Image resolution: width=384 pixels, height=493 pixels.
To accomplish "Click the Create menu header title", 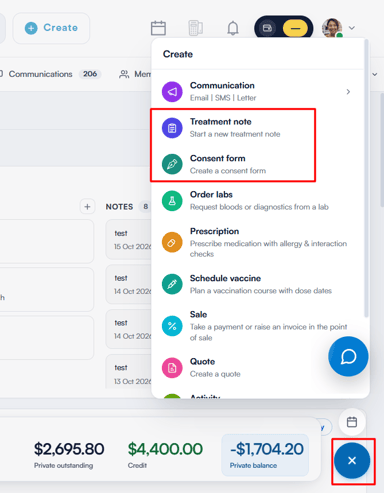I will point(178,54).
